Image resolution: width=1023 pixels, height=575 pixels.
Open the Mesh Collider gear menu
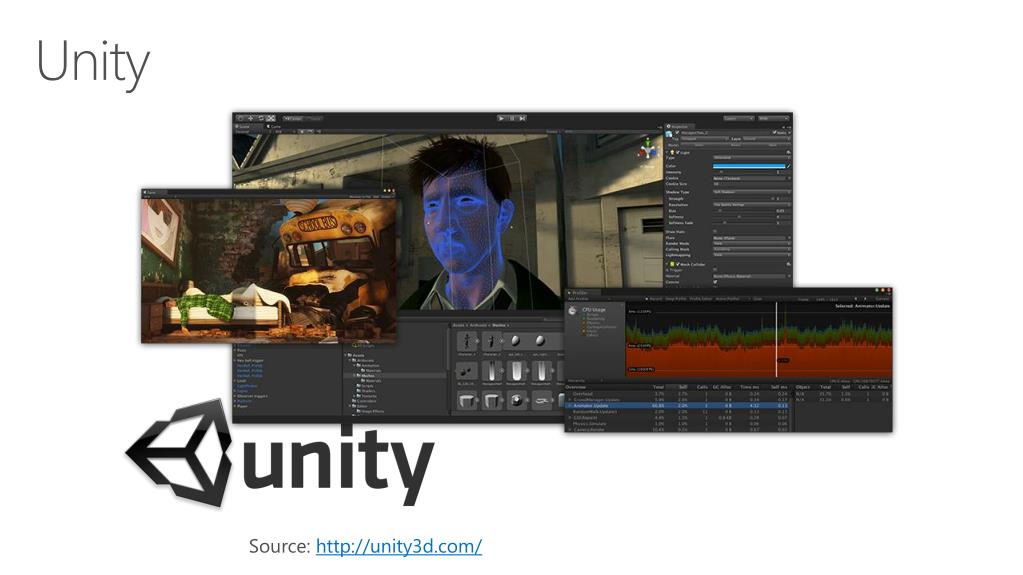788,264
